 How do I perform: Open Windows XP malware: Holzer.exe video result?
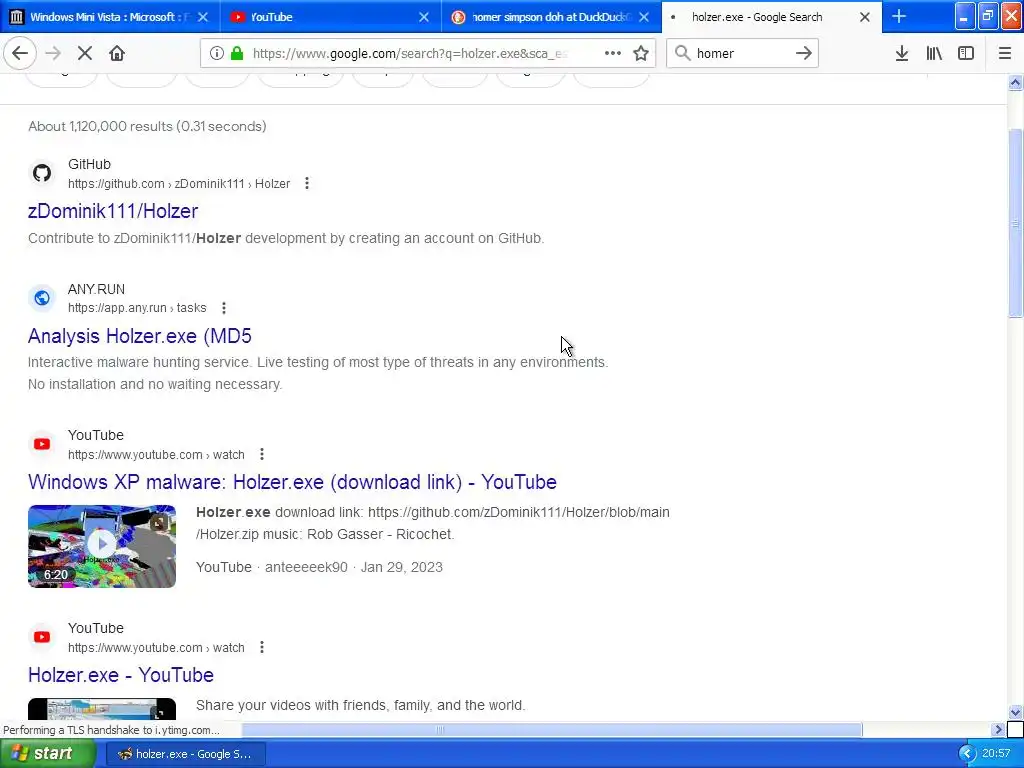coord(292,482)
